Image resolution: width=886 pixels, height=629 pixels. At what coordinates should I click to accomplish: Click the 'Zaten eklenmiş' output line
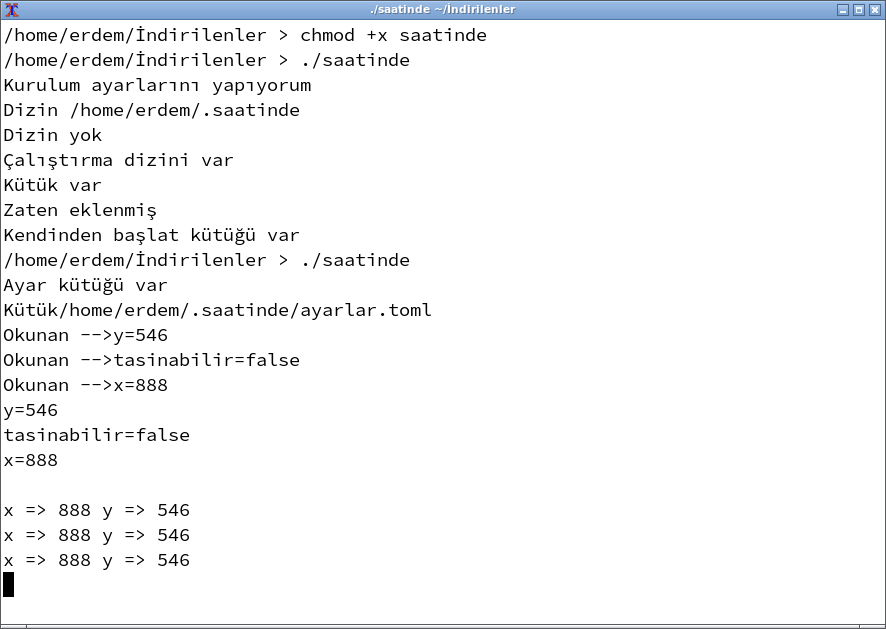(x=80, y=211)
